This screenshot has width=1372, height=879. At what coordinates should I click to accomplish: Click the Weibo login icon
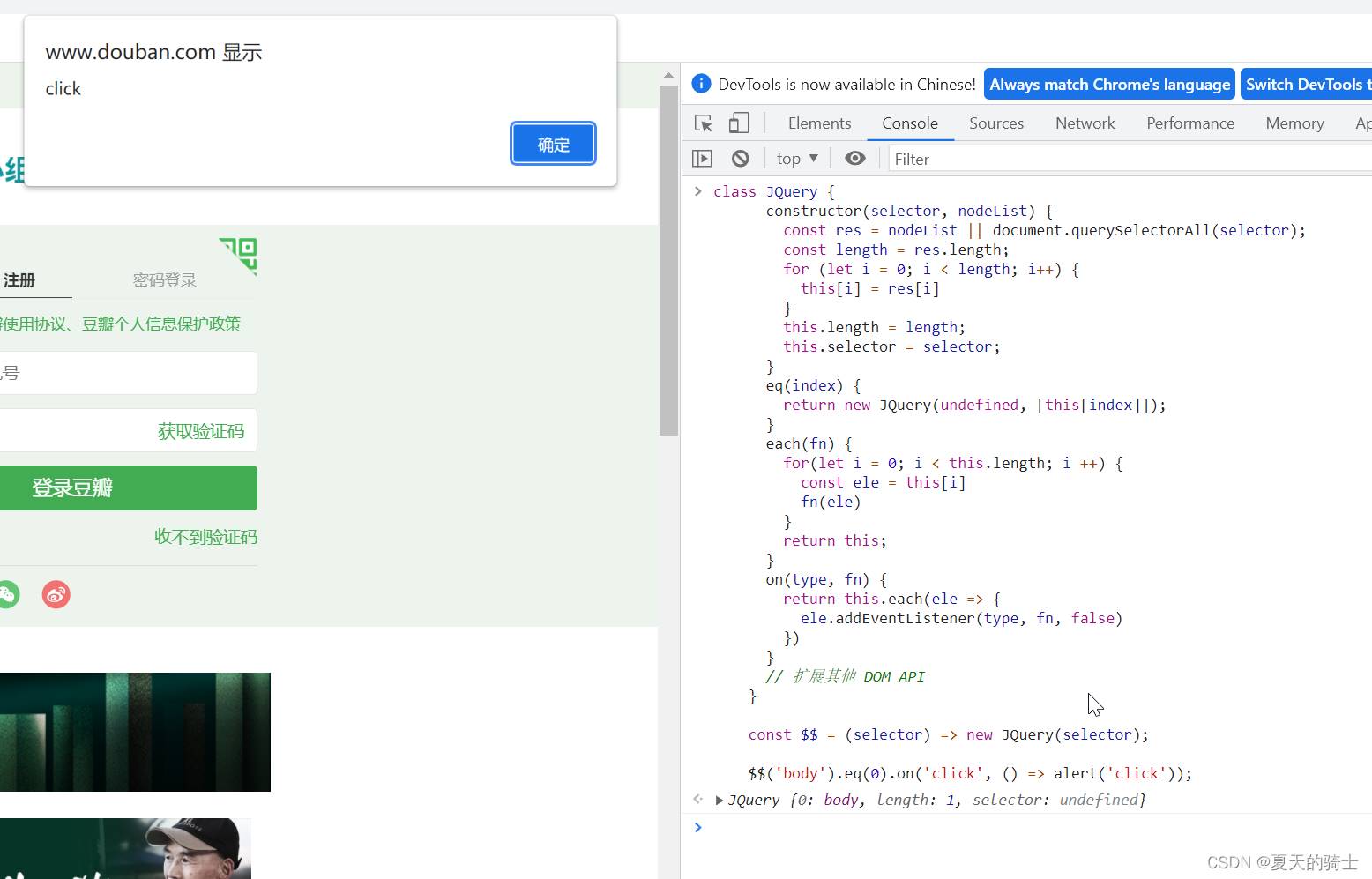pos(56,594)
